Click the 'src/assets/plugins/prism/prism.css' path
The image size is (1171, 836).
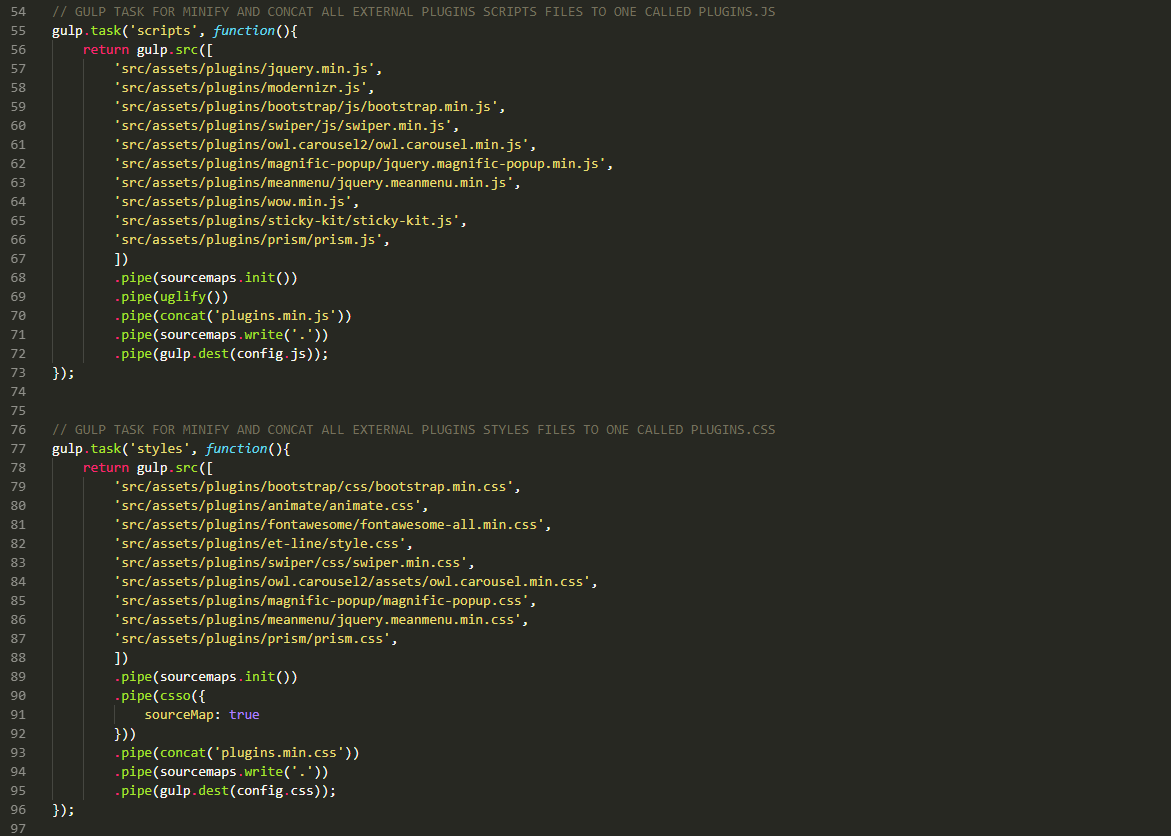click(x=252, y=640)
